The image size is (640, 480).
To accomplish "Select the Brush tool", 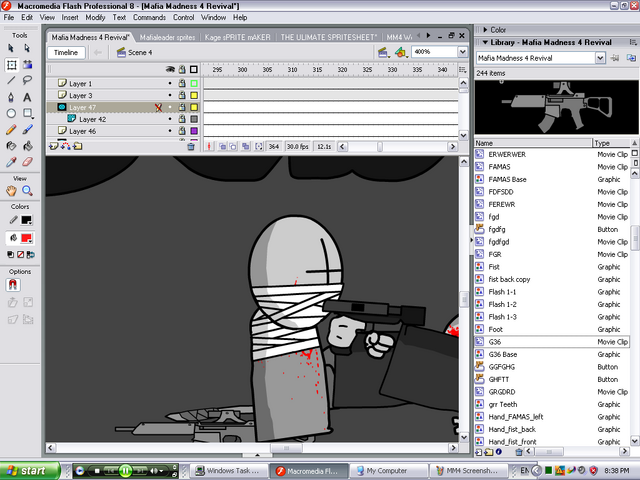I will click(27, 130).
